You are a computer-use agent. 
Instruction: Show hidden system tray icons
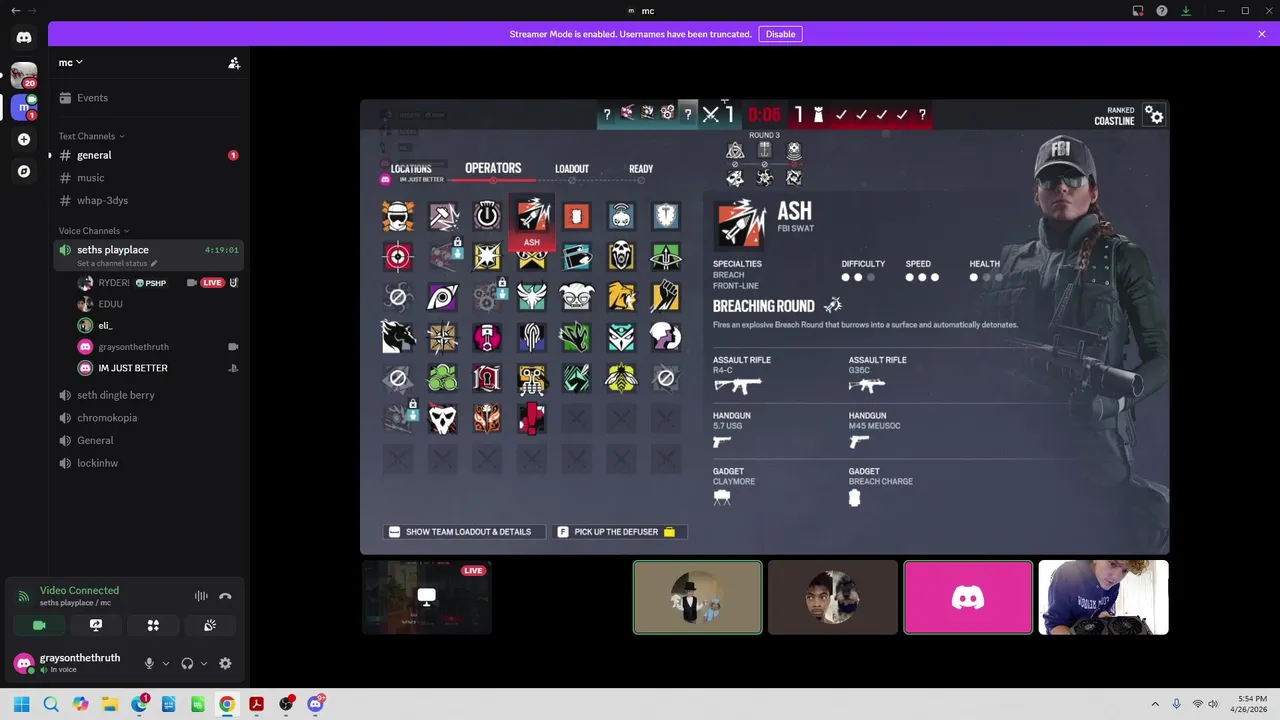click(x=1155, y=704)
